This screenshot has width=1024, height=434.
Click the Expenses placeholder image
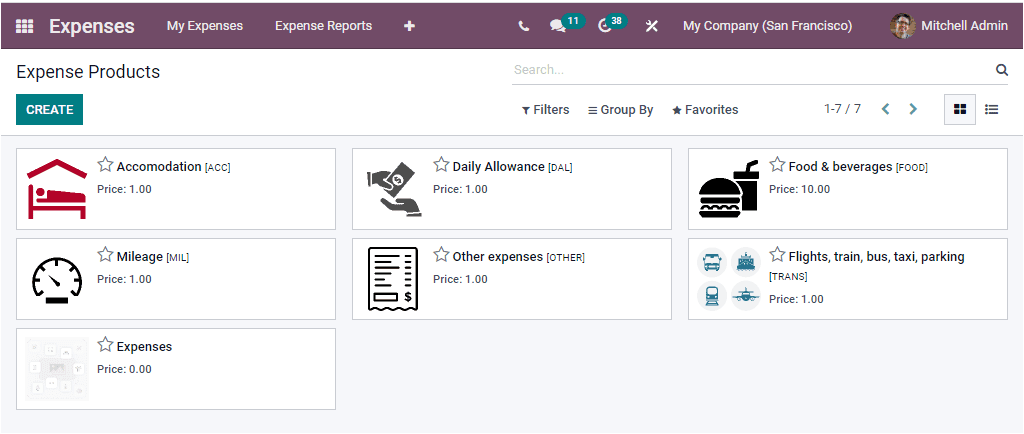tap(57, 369)
